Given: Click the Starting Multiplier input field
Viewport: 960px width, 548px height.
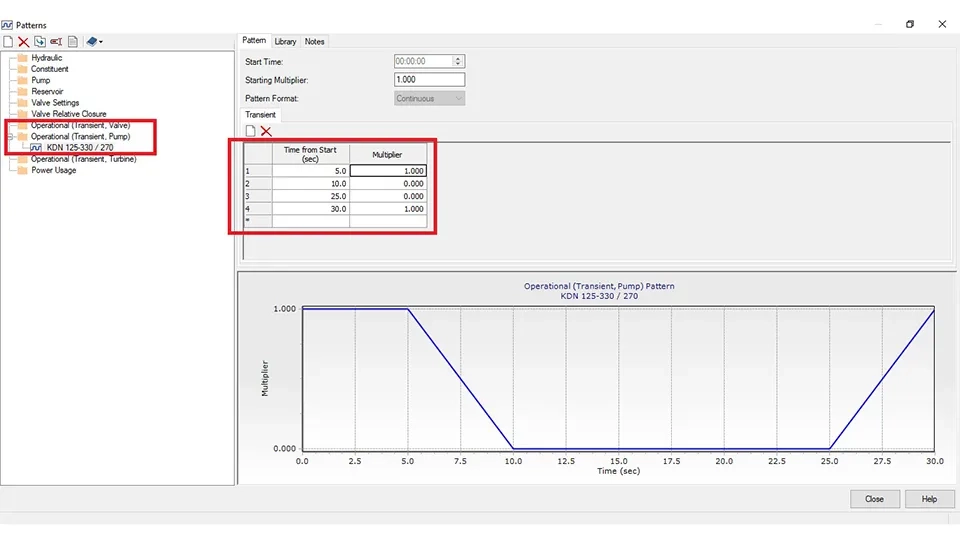Looking at the screenshot, I should [x=429, y=80].
